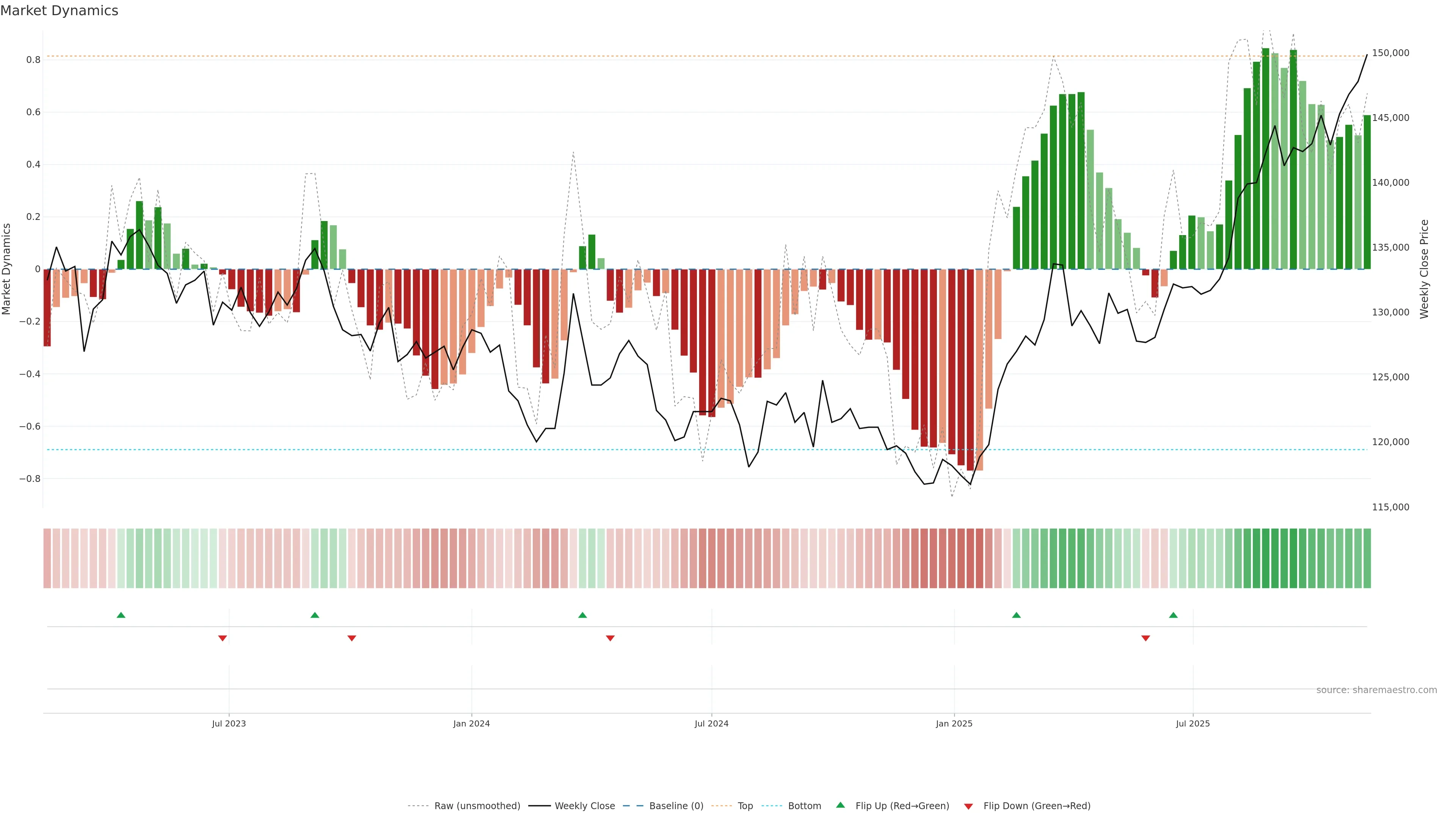
Task: Hide the Bottom threshold legend series
Action: (x=804, y=806)
